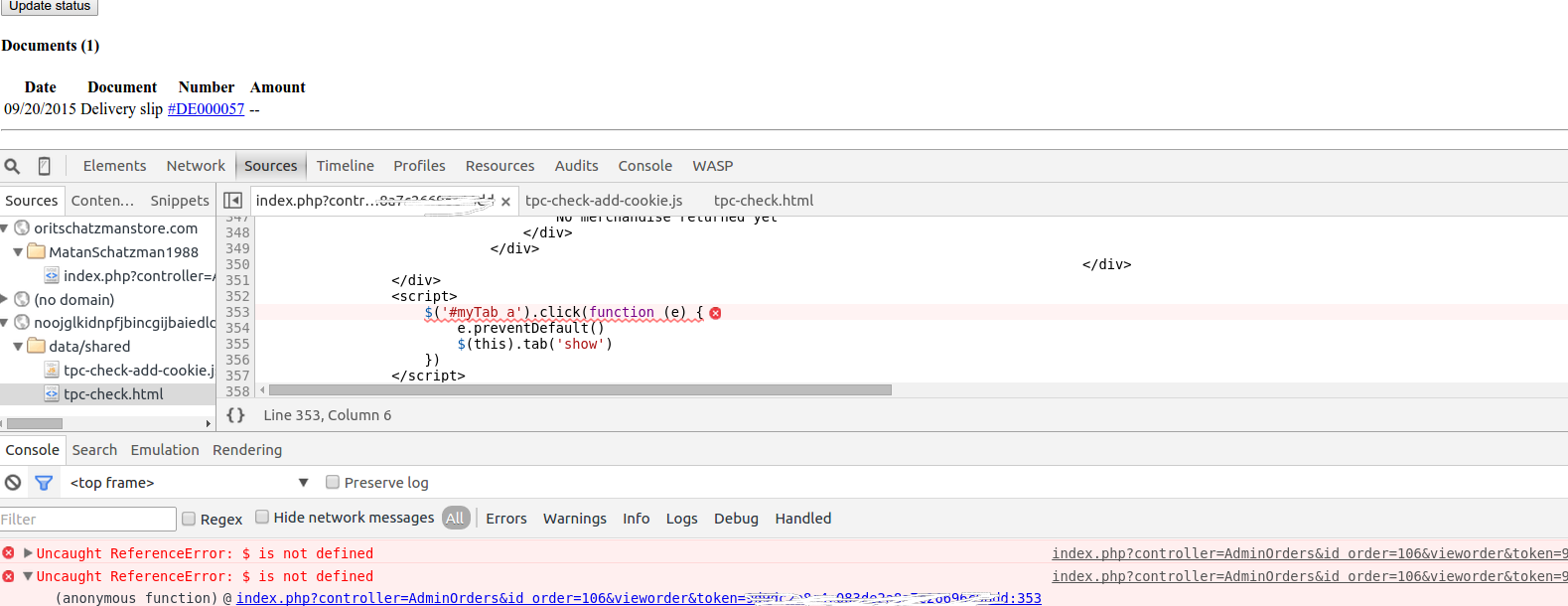
Task: Open the top frame context dropdown
Action: coord(189,483)
